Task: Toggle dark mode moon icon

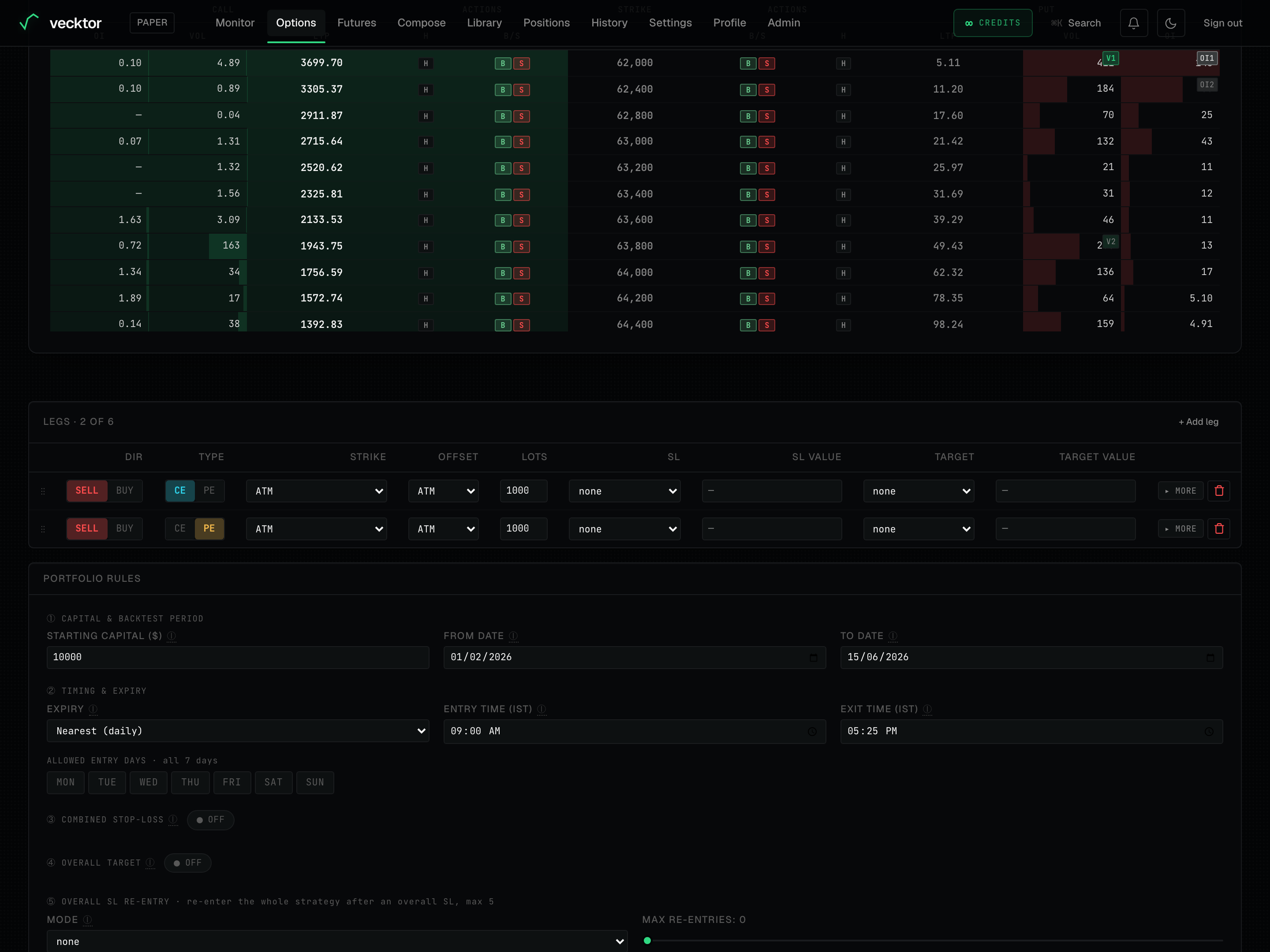Action: coord(1171,23)
